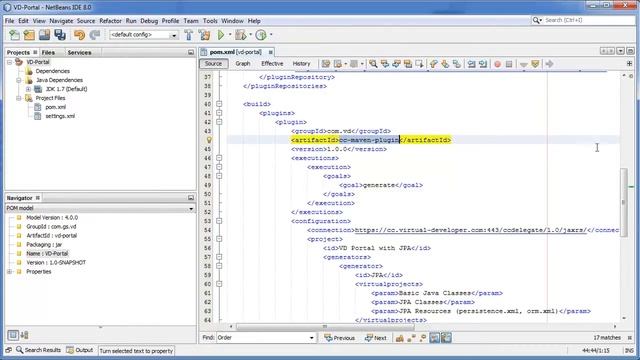
Task: Click the navigator sort icon at bottom
Action: point(24,335)
